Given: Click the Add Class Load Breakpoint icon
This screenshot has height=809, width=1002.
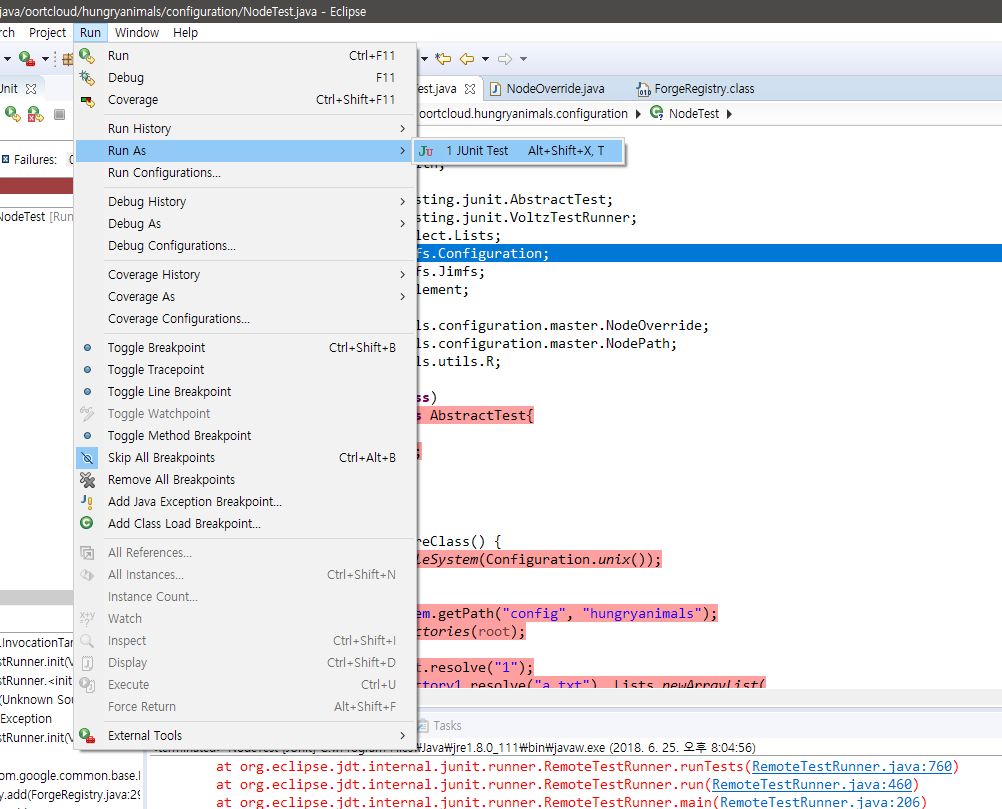Looking at the screenshot, I should pos(87,523).
